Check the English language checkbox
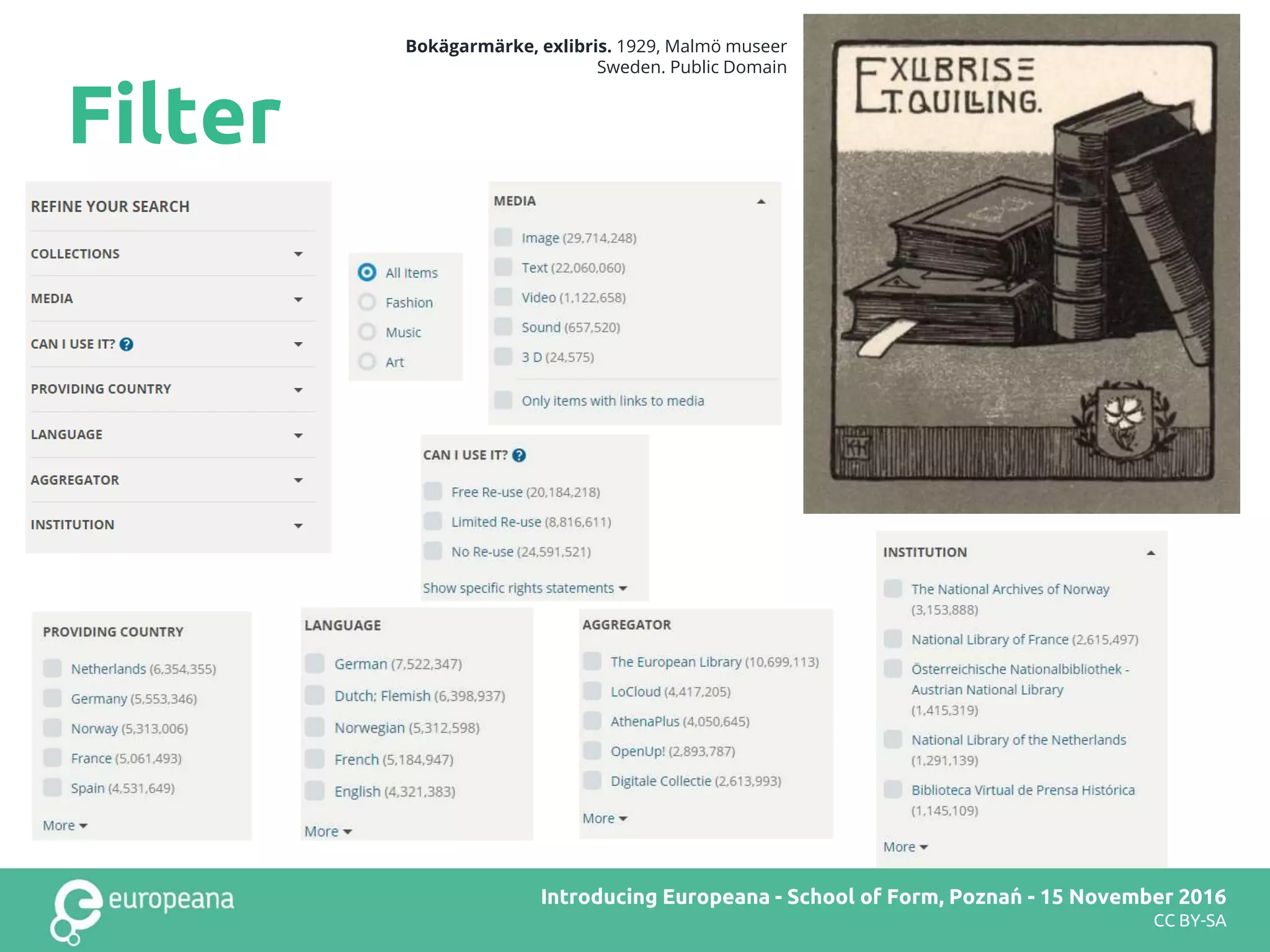 pos(315,791)
